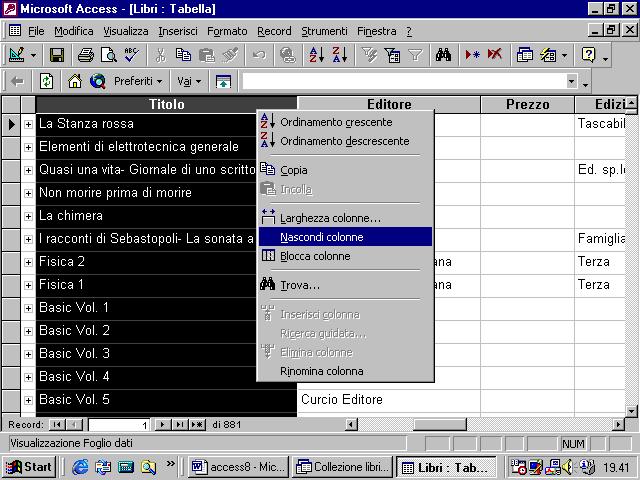Image resolution: width=640 pixels, height=480 pixels.
Task: Select Rinomina colonna menu entry
Action: (x=345, y=371)
